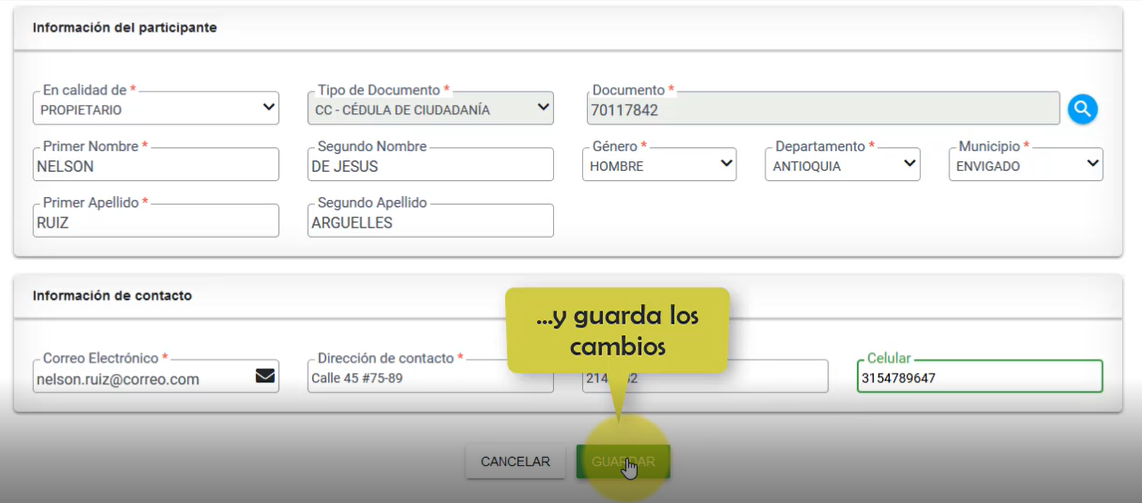Click the Información de contacto header
Image resolution: width=1142 pixels, height=503 pixels.
click(112, 296)
